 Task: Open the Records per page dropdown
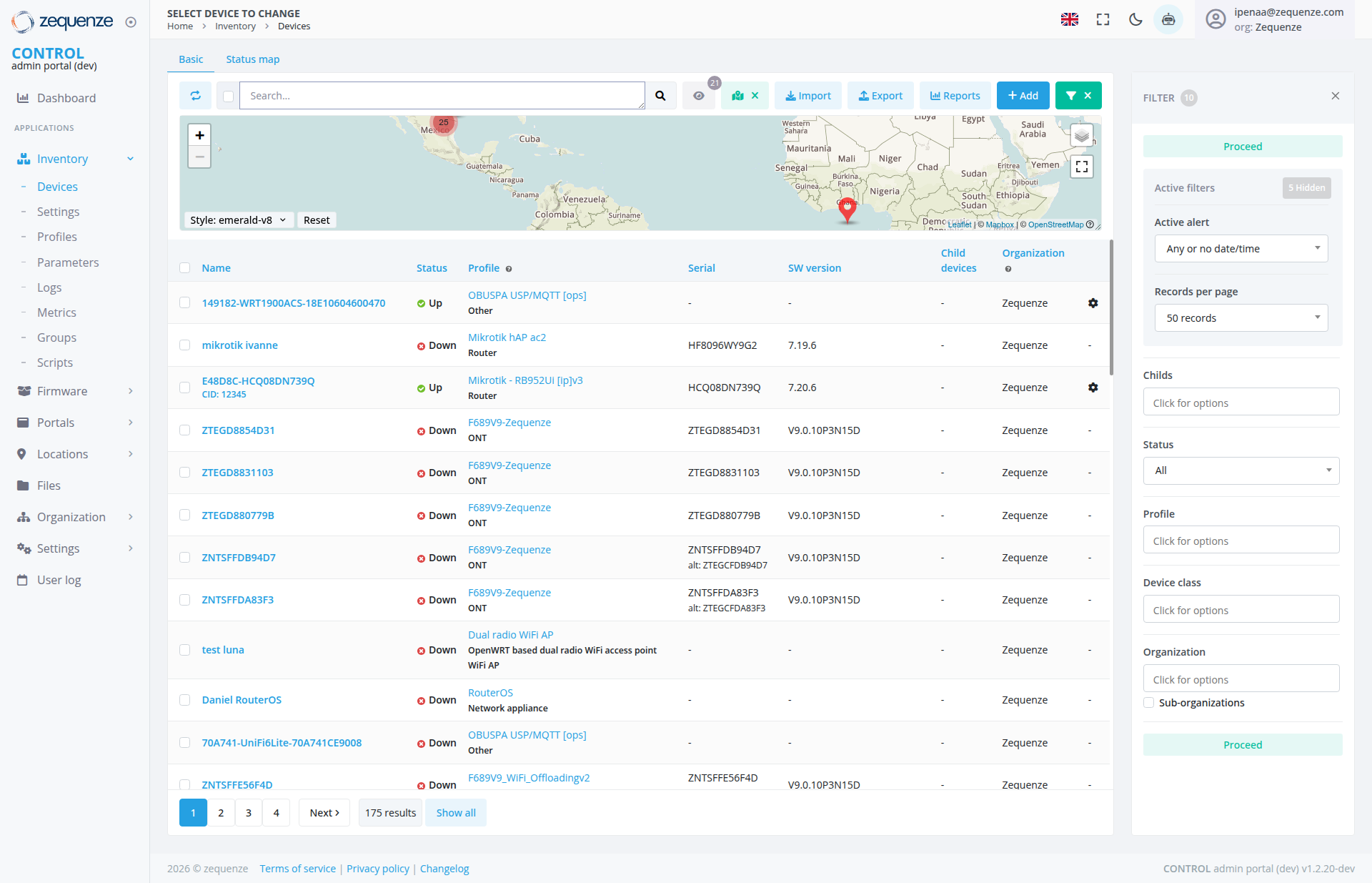point(1241,318)
